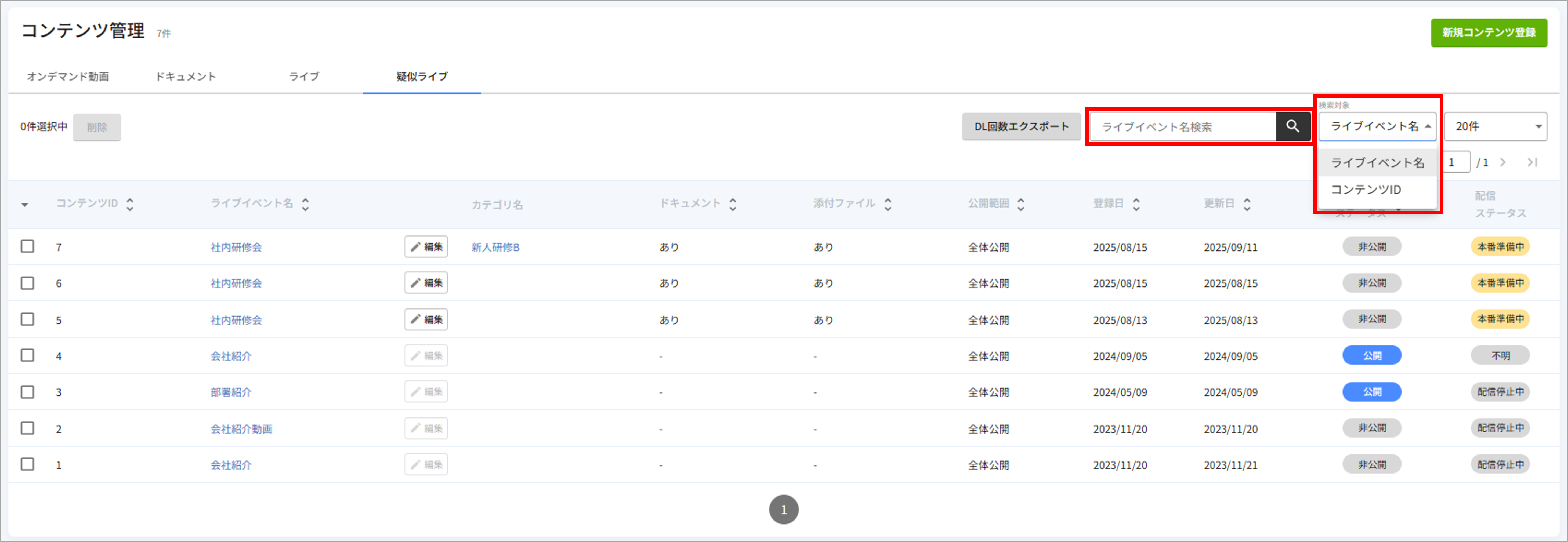Click カテゴリ名 column header
1568x542 pixels.
point(497,205)
